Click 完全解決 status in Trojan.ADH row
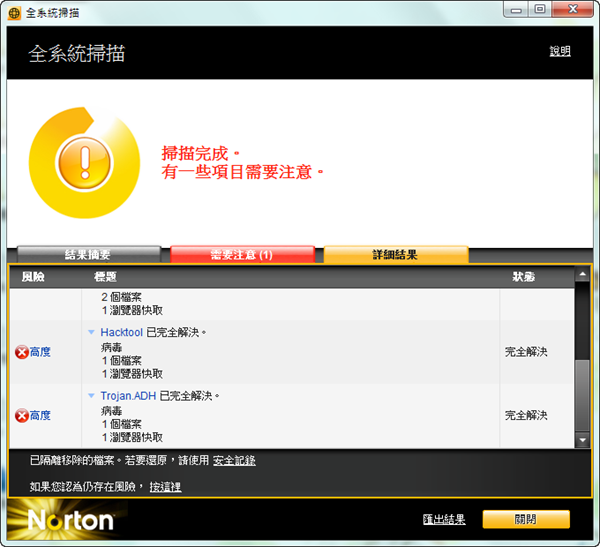Viewport: 600px width, 547px height. (526, 415)
